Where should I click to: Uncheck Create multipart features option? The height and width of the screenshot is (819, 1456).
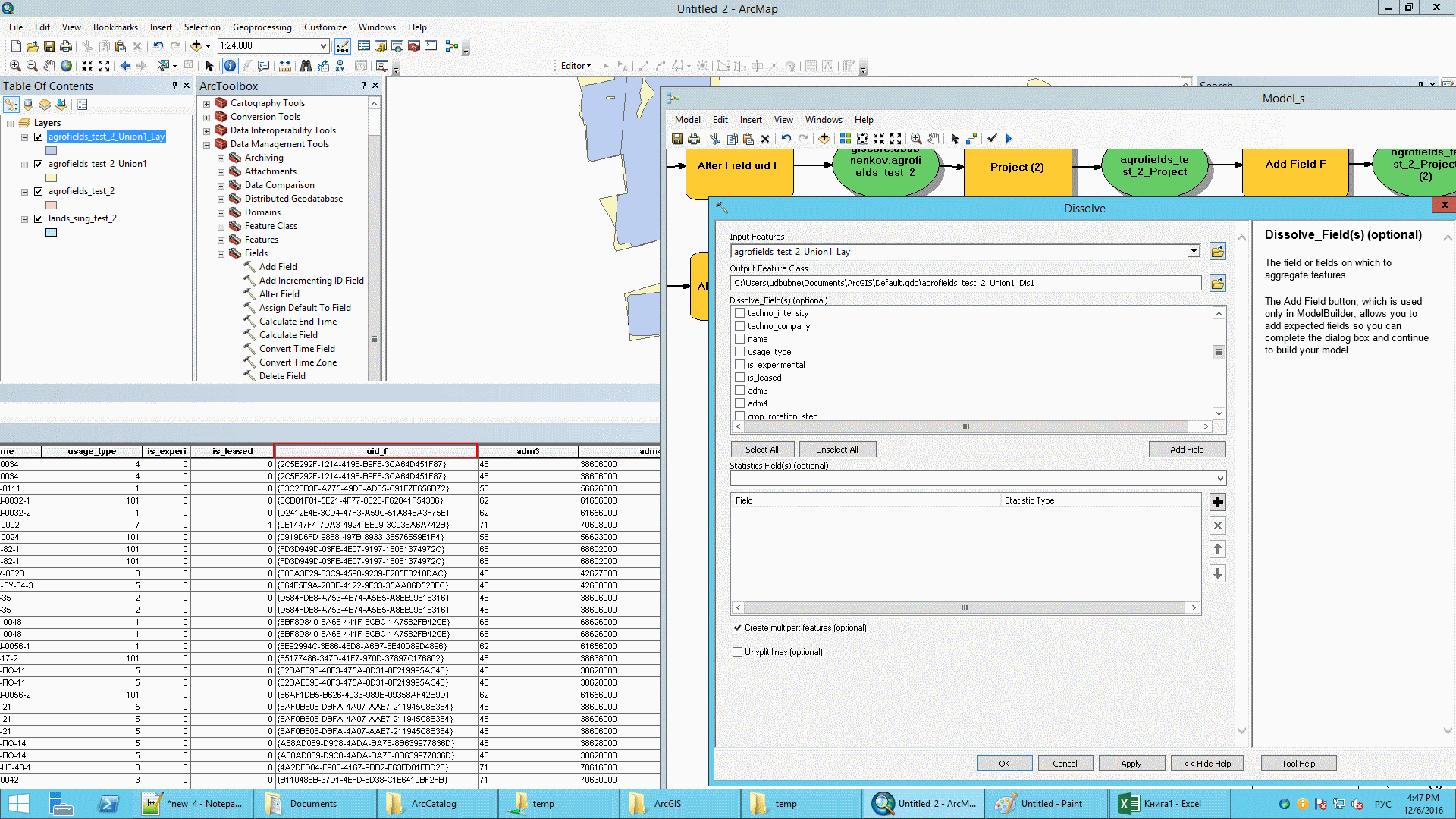(x=737, y=628)
